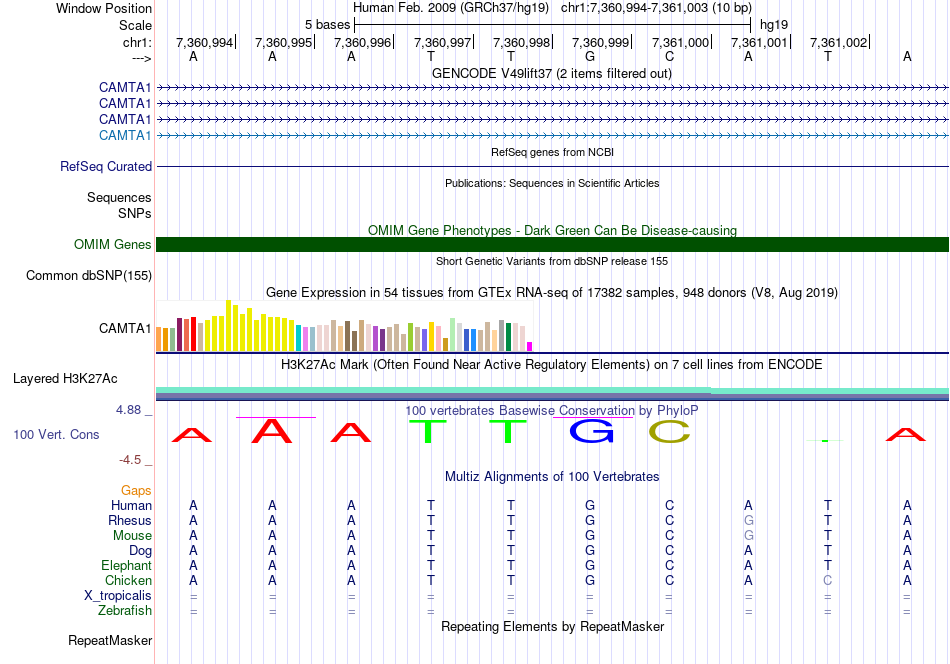Click the grey C in the Chicken row
This screenshot has height=664, width=950.
tap(828, 580)
